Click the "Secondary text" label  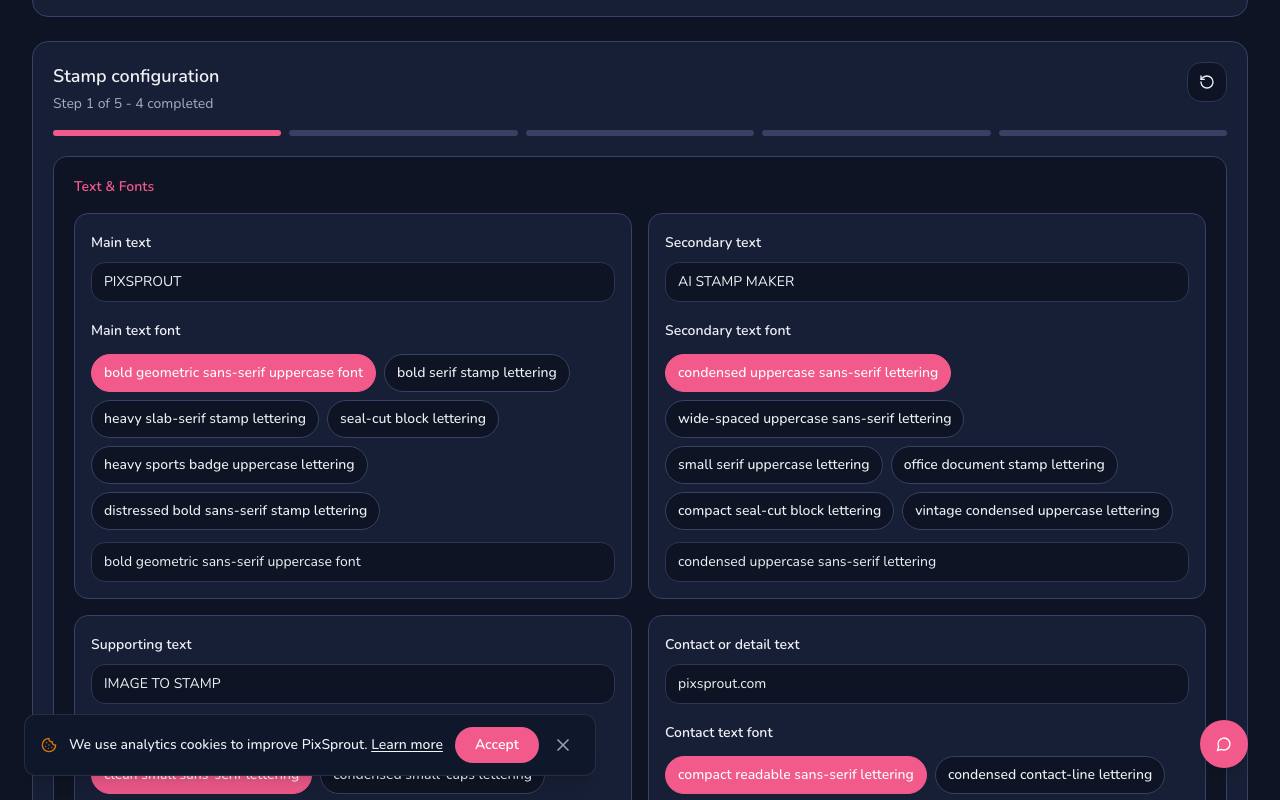[713, 243]
